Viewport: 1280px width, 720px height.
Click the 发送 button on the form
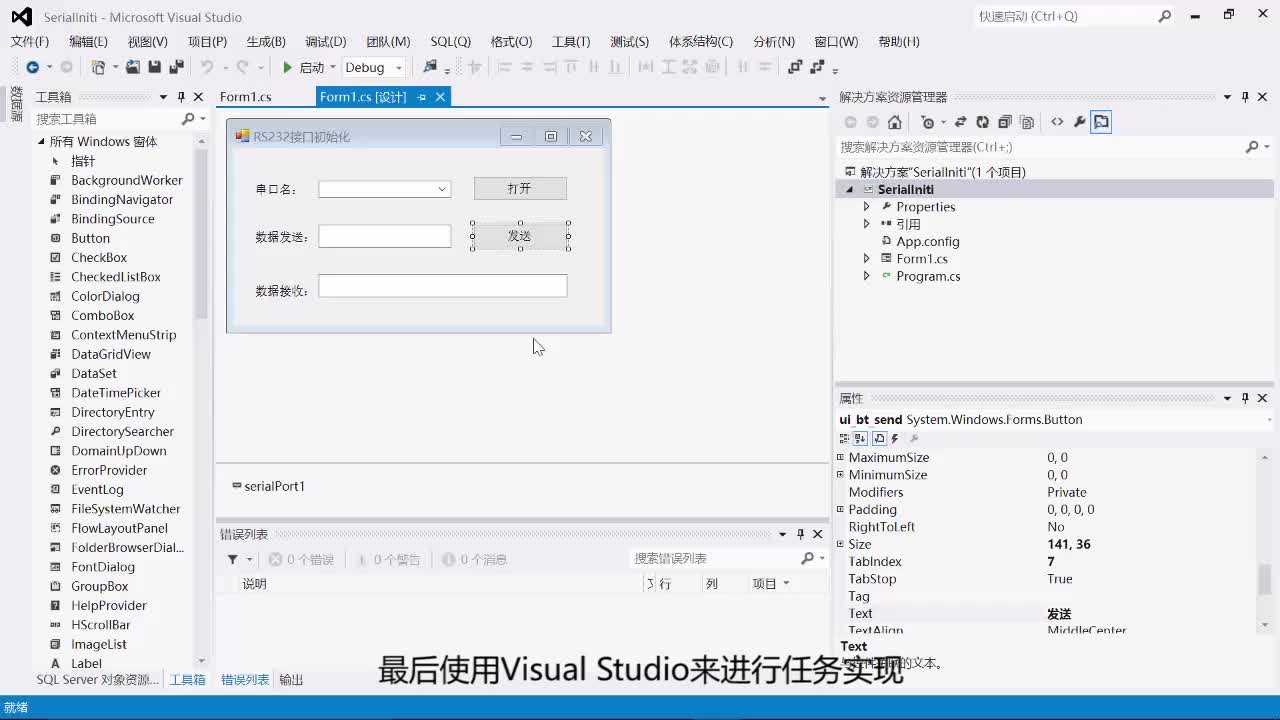[x=520, y=236]
